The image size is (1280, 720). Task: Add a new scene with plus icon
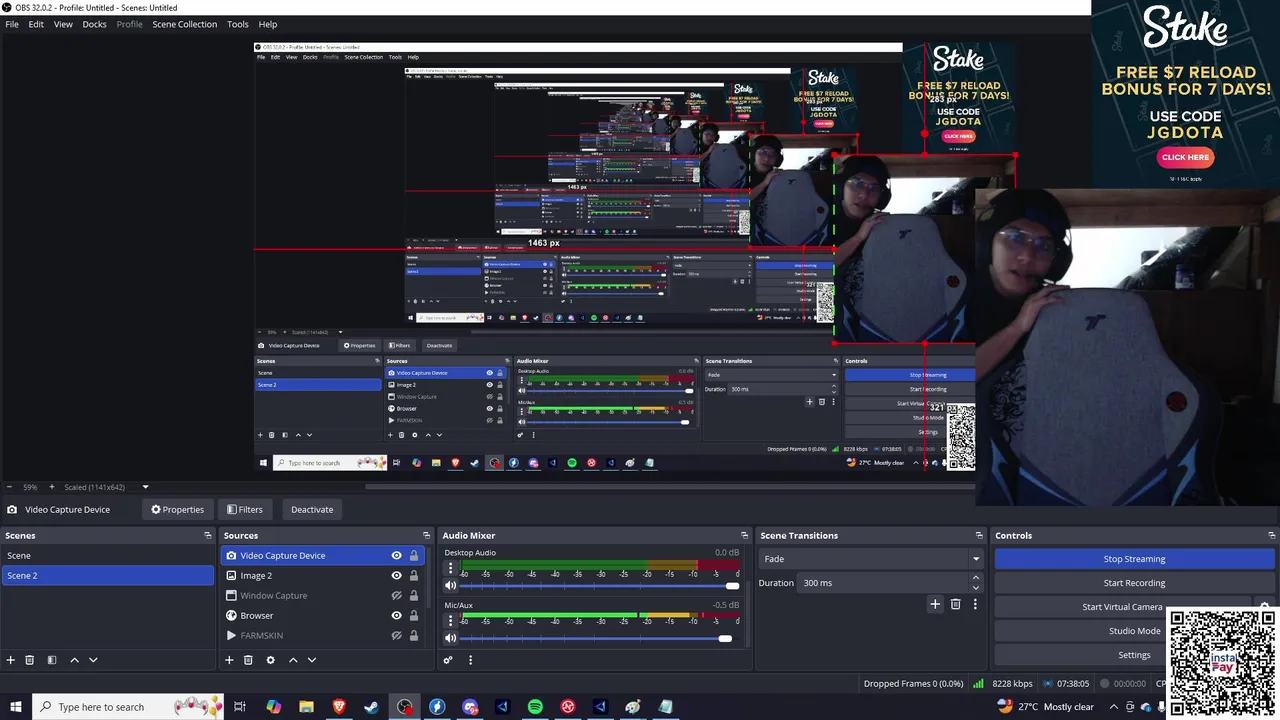click(x=11, y=660)
